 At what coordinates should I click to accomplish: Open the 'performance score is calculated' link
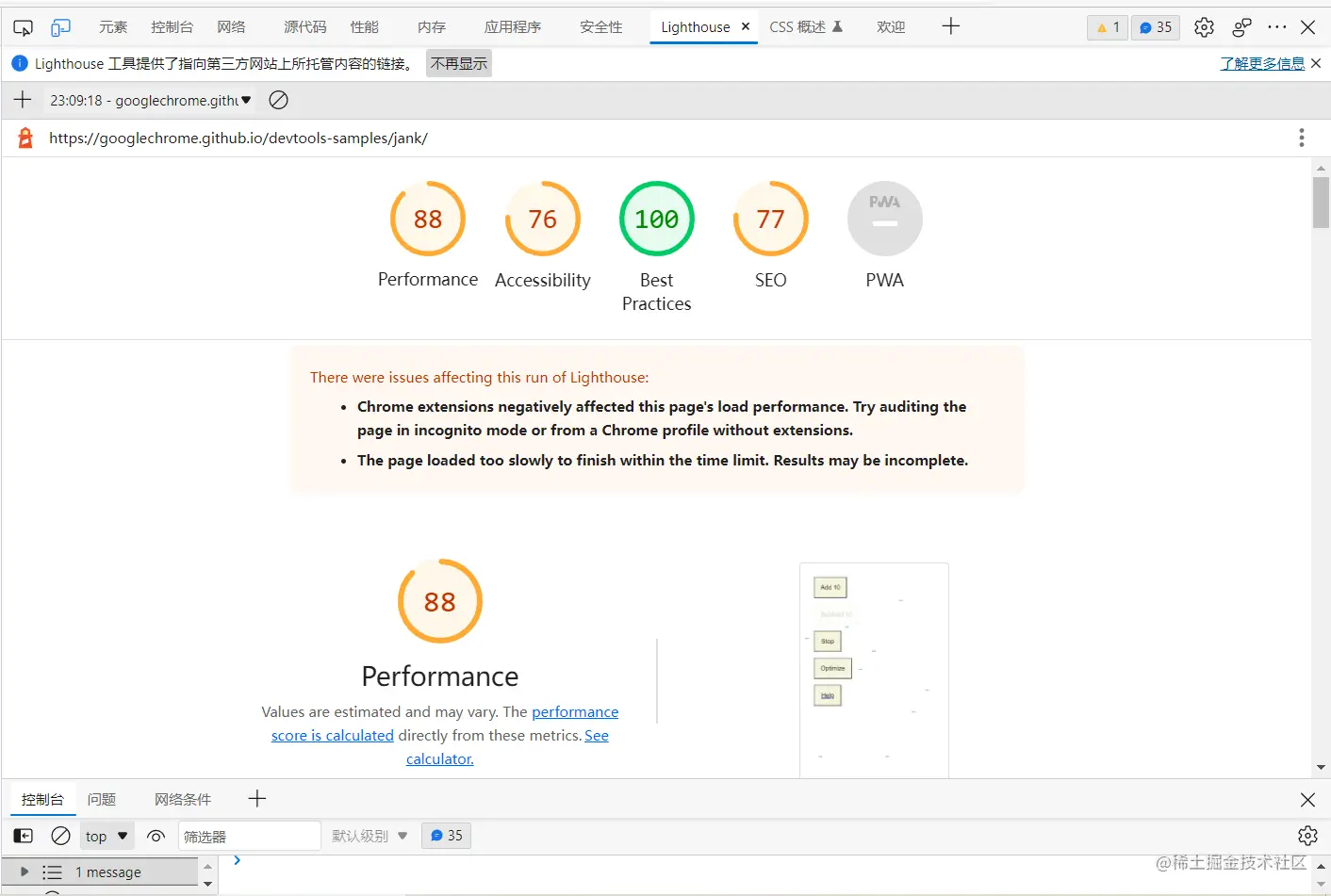point(445,724)
